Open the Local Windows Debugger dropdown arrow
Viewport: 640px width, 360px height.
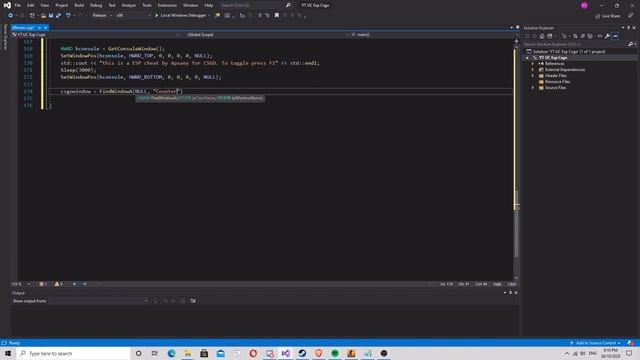(209, 16)
